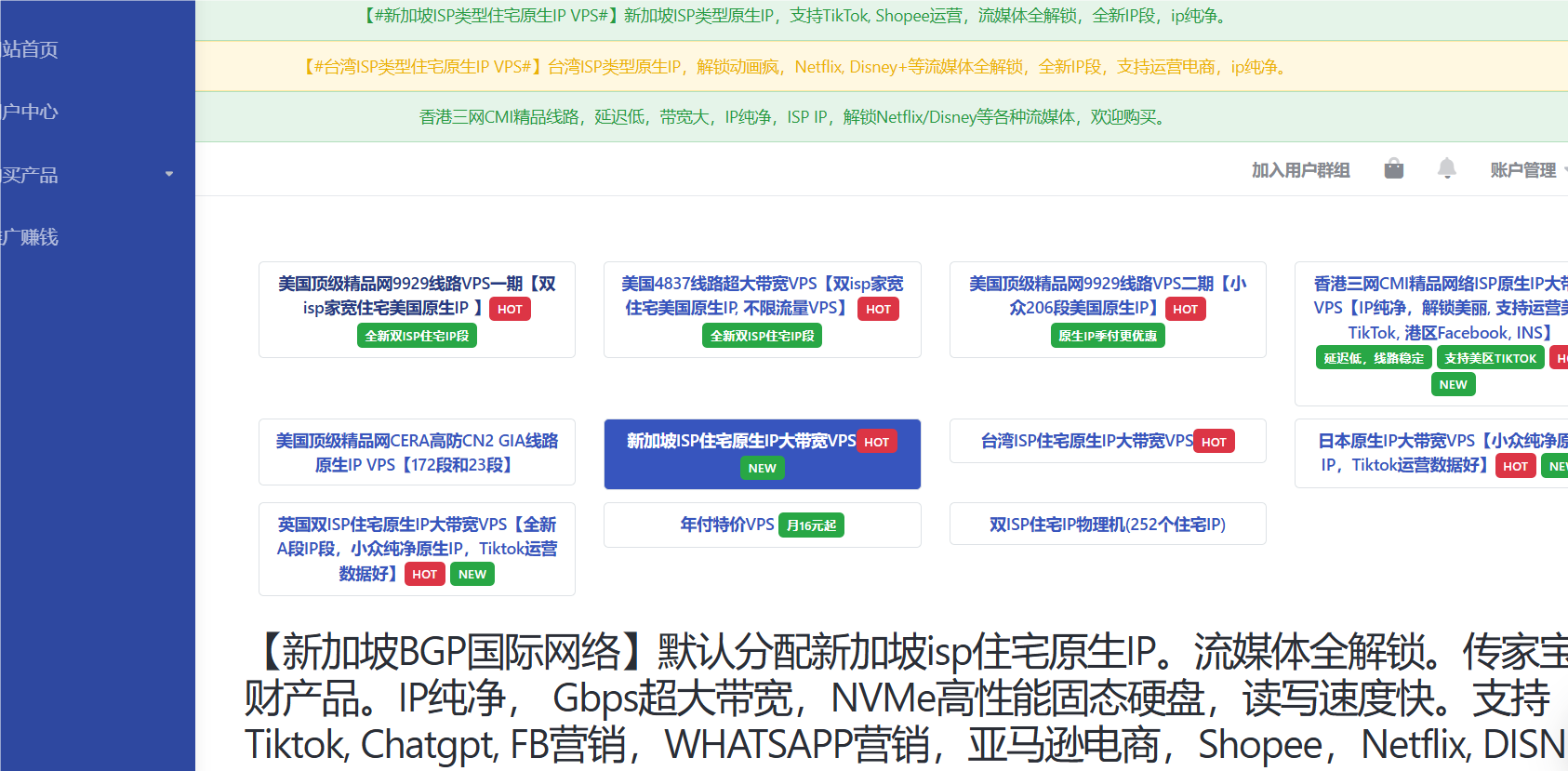Image resolution: width=1568 pixels, height=771 pixels.
Task: Click HOT badge on 台湾ISP住宅原生IP tab
Action: 1214,442
